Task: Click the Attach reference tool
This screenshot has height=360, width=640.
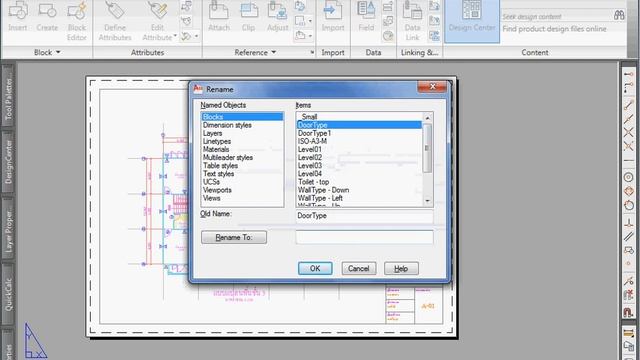Action: tap(219, 16)
